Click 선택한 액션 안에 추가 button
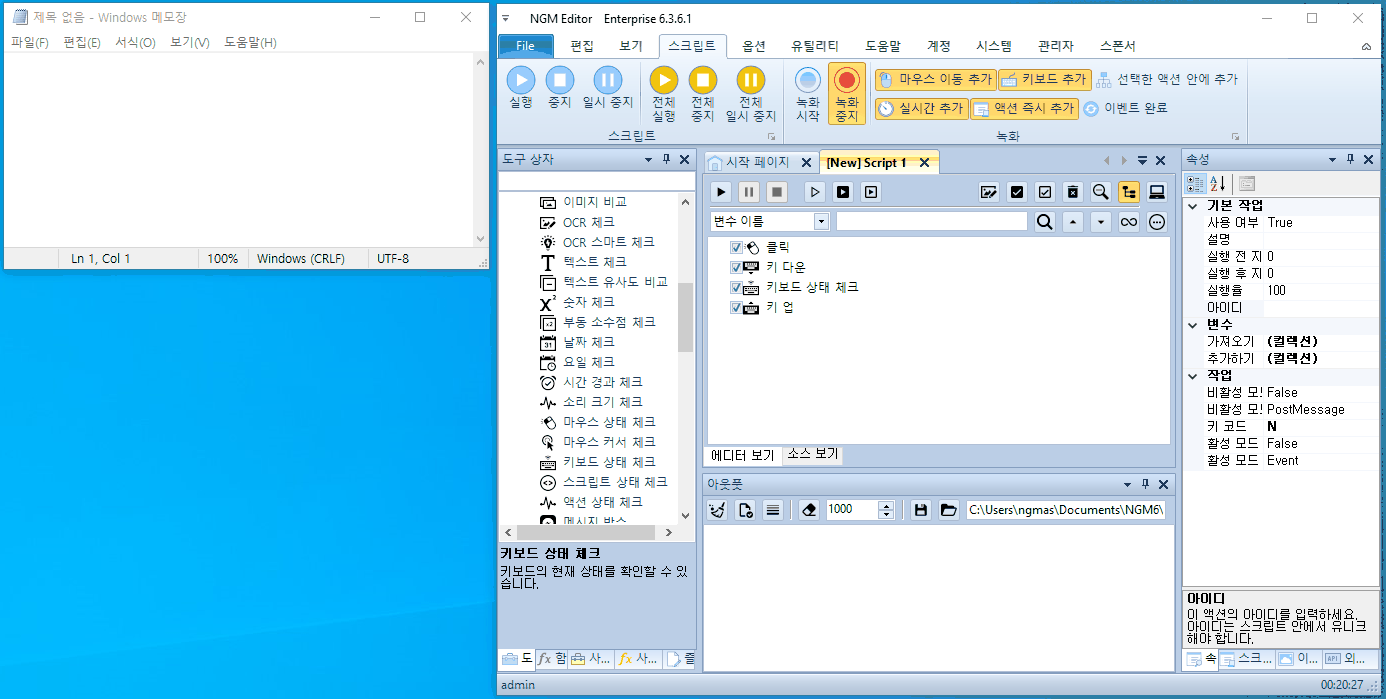The height and width of the screenshot is (699, 1386). tap(1167, 79)
